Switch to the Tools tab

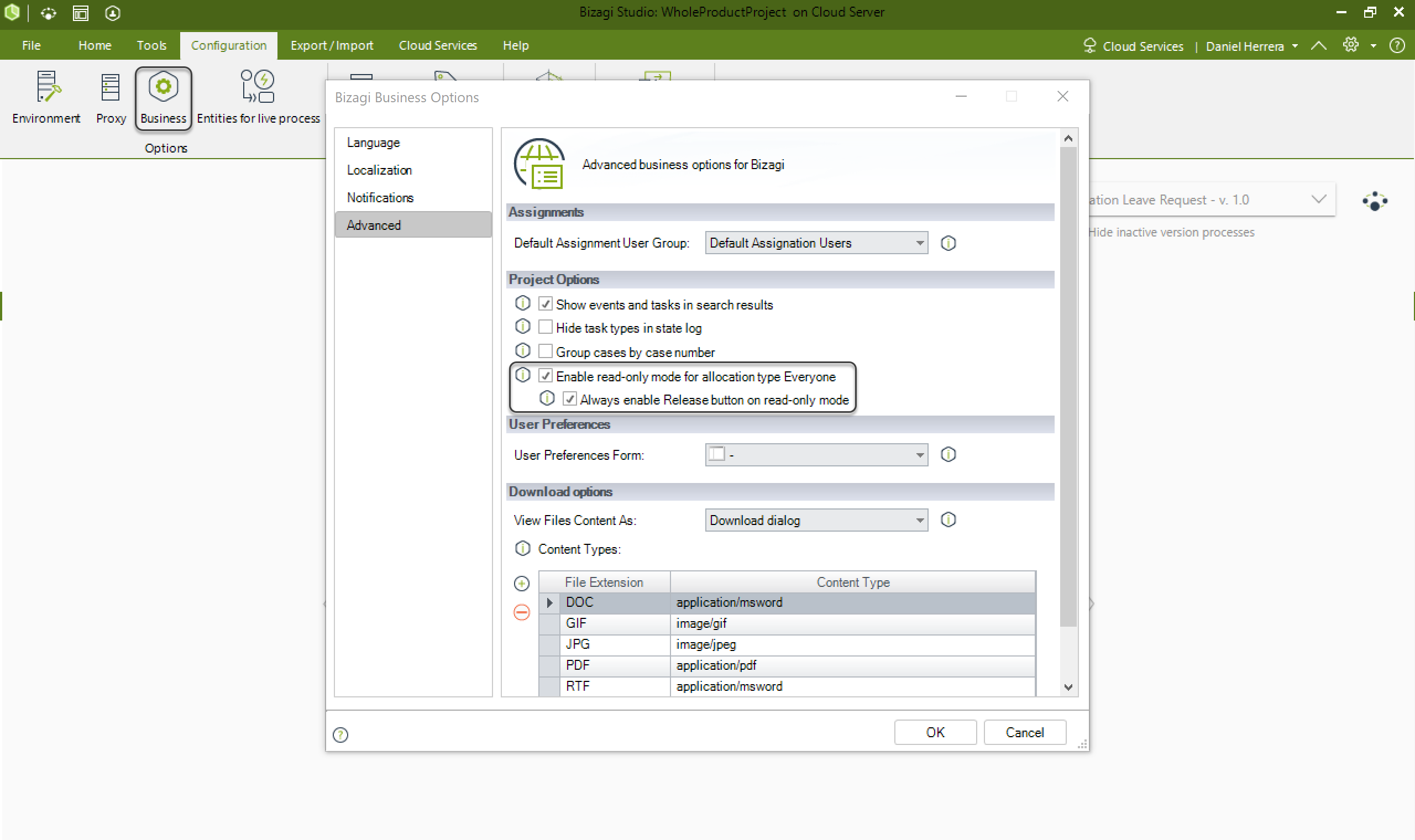pos(151,45)
